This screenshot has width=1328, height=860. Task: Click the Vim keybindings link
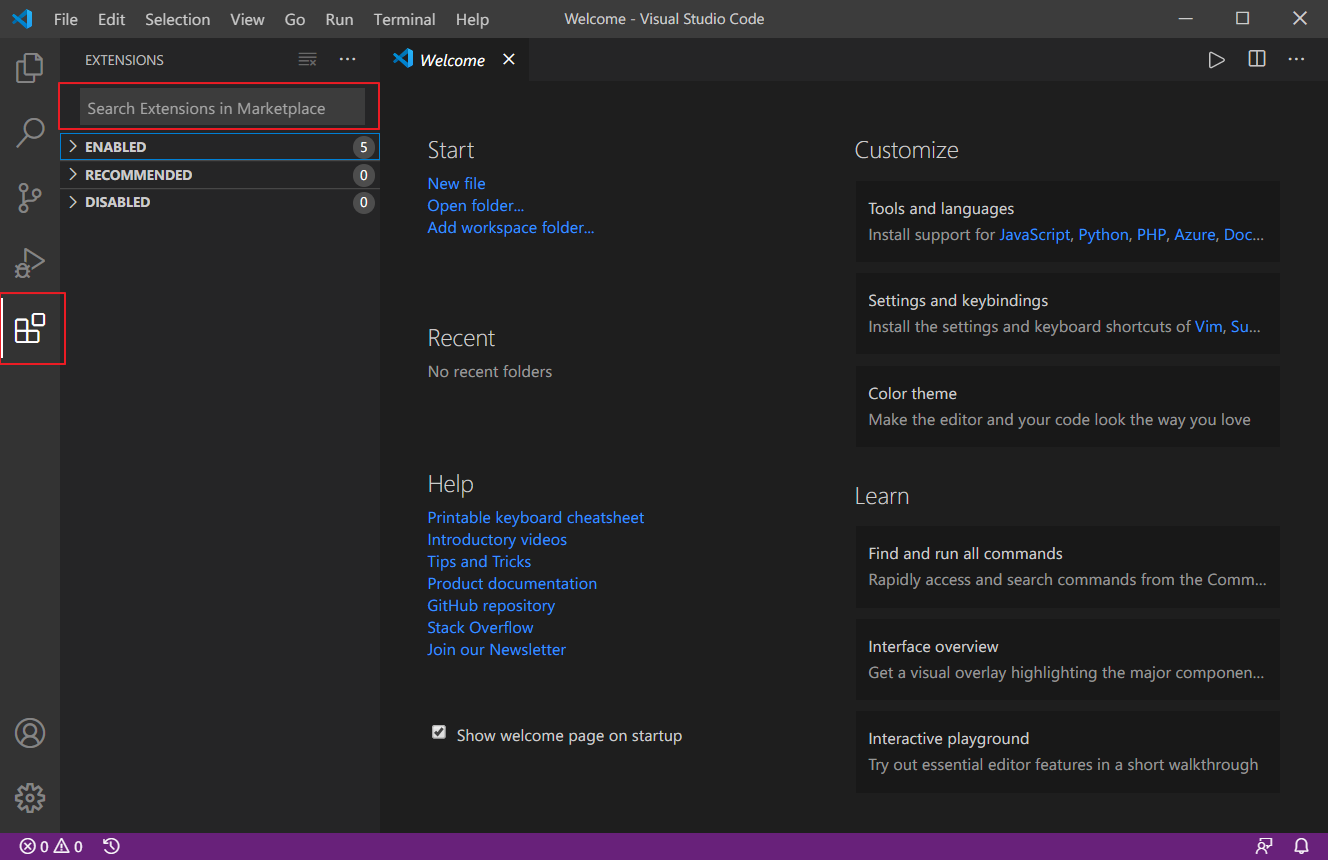coord(1208,327)
